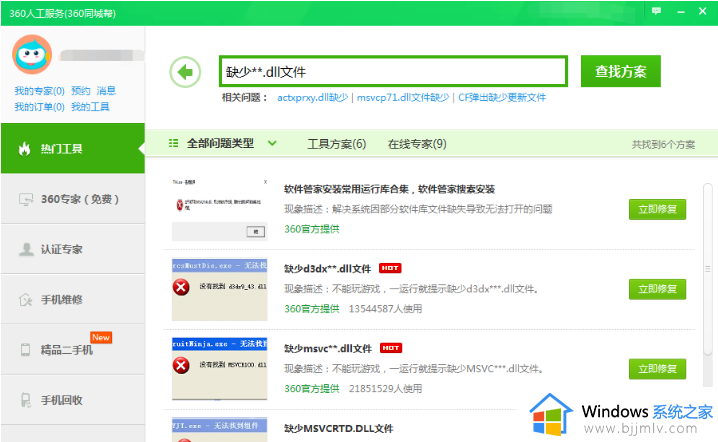Click the results list vertical scrollbar
The image size is (718, 442).
coord(708,269)
